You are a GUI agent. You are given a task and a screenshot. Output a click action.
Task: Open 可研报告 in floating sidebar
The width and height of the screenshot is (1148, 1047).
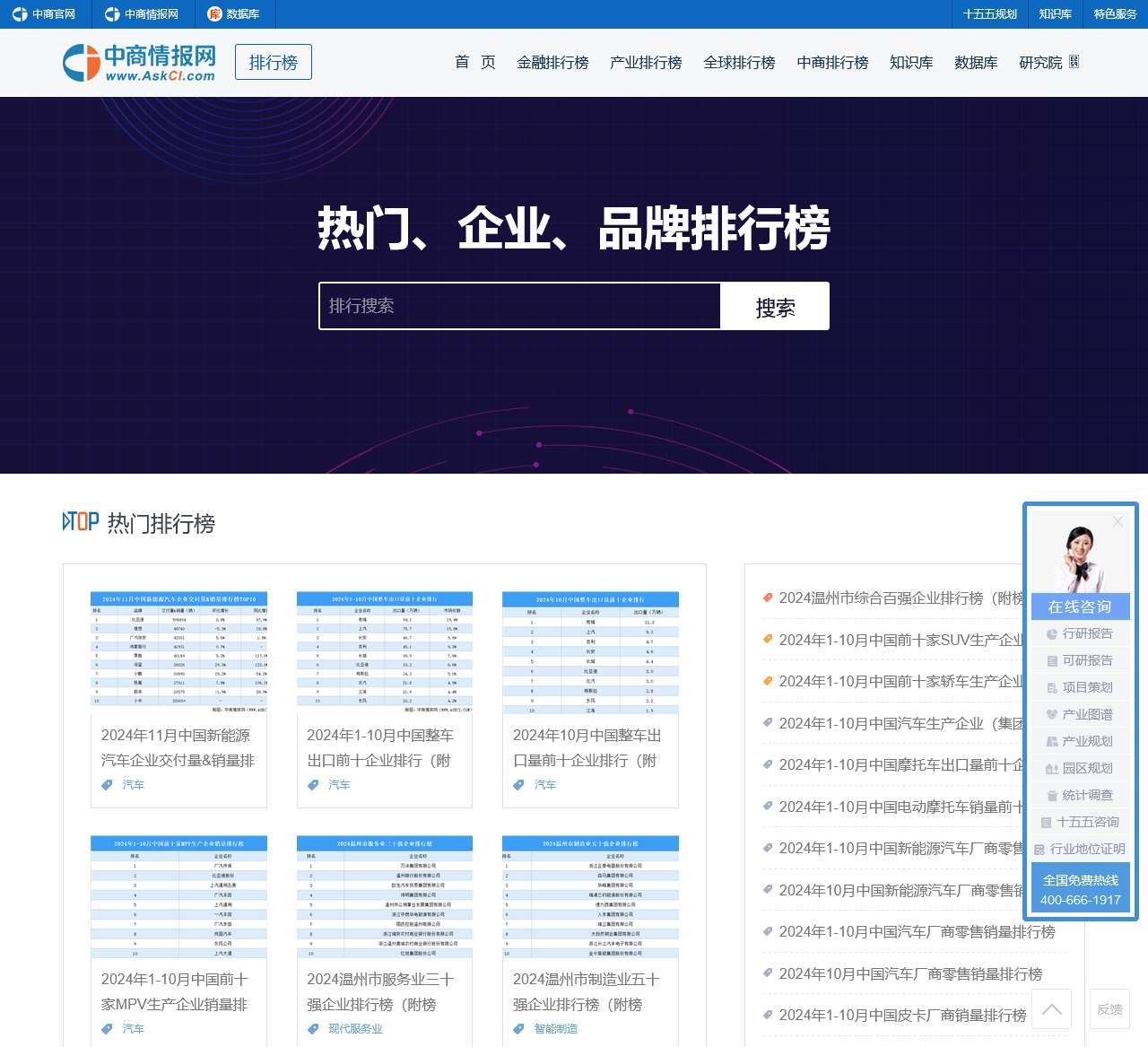tap(1080, 660)
